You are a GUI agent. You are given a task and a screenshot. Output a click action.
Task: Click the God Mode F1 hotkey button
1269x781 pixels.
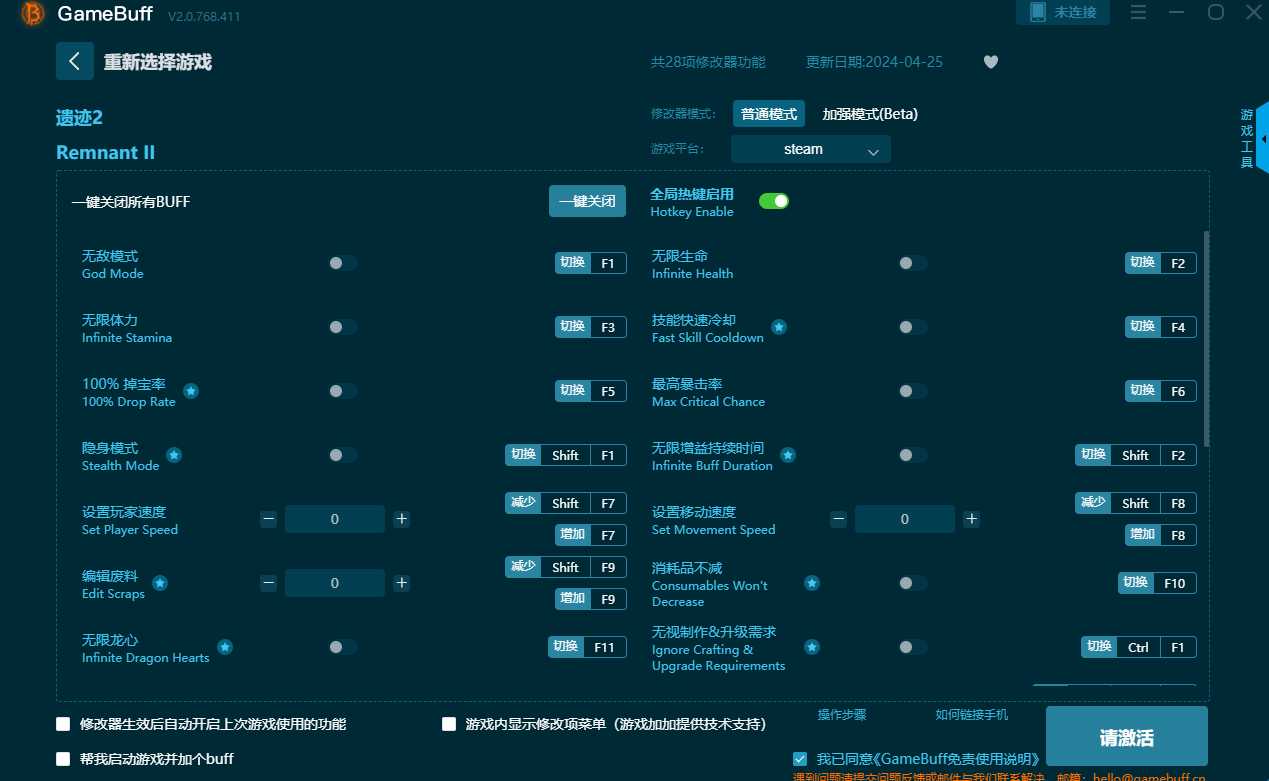point(591,263)
